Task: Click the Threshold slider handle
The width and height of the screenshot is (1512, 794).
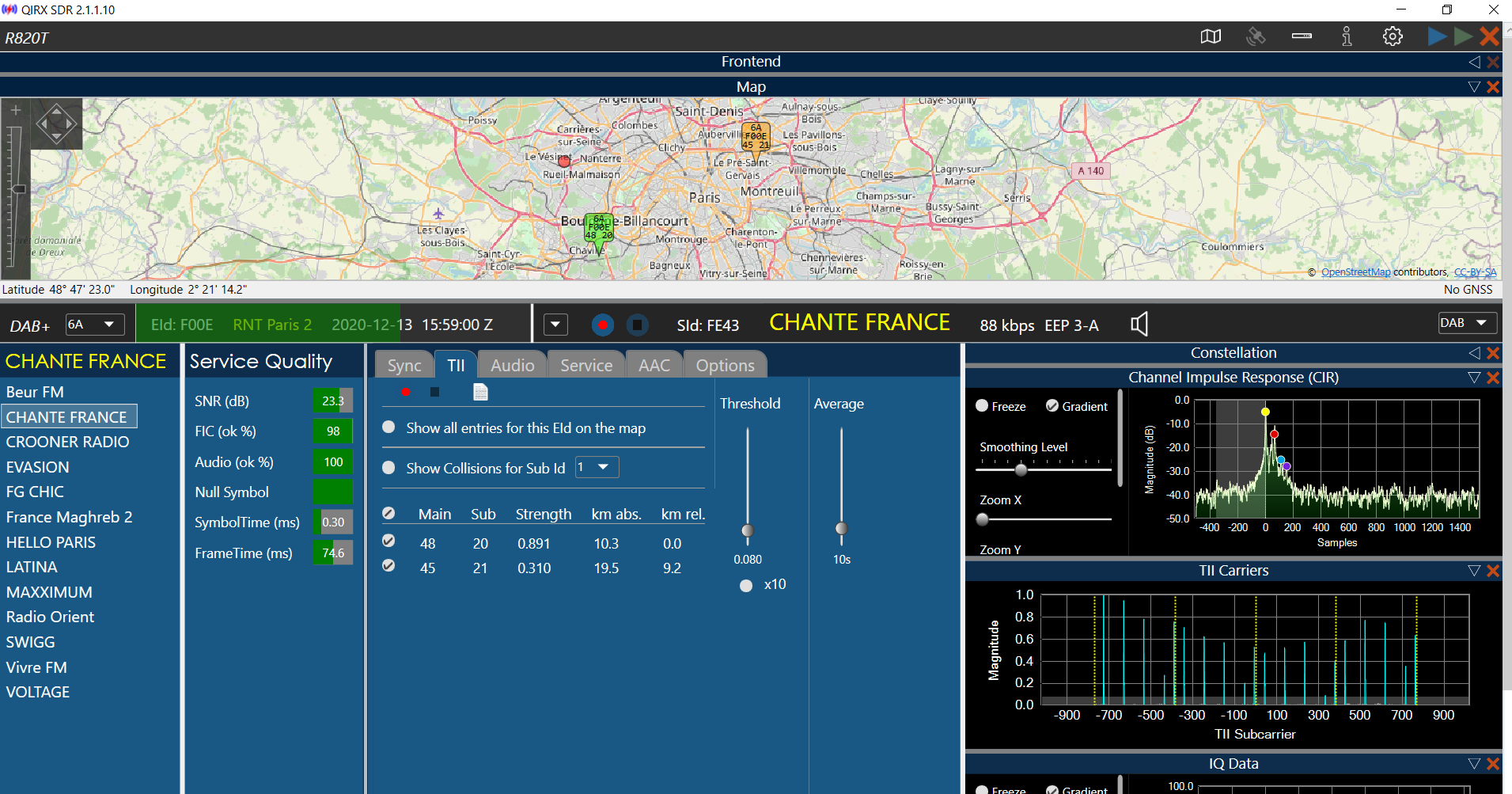Action: point(748,530)
